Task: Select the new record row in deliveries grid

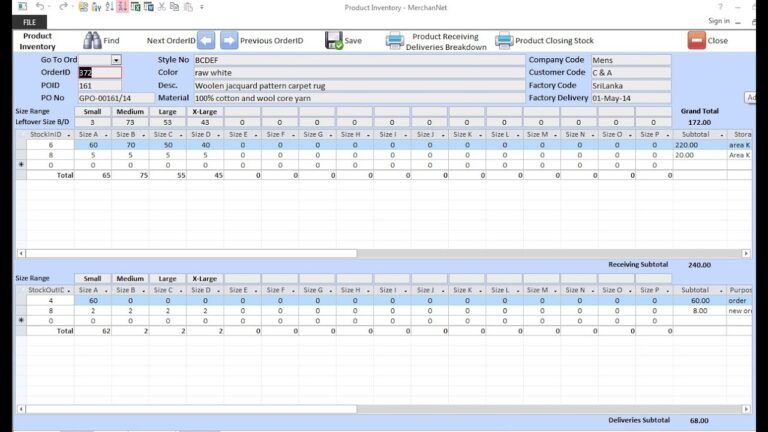Action: coord(22,320)
